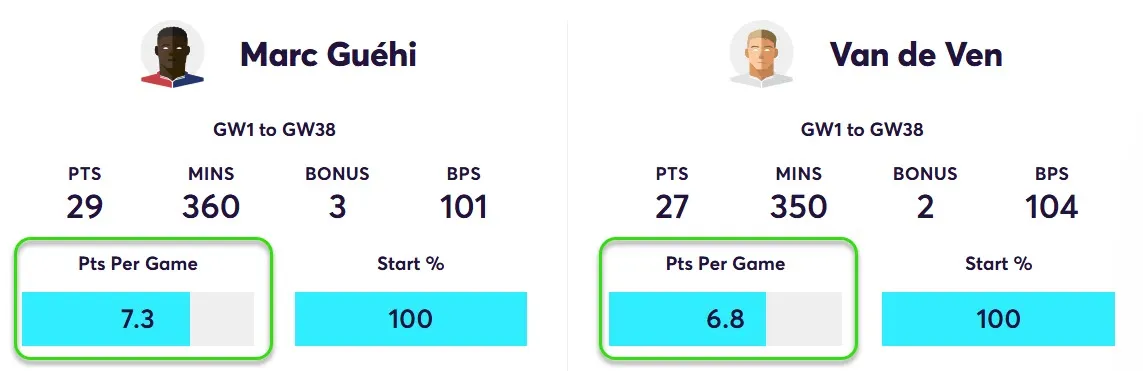
Task: Click Van de Ven's player avatar icon
Action: pyautogui.click(x=761, y=55)
